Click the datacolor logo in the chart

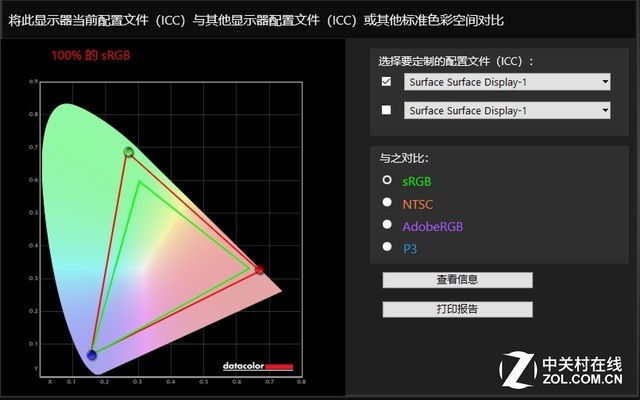(x=258, y=366)
